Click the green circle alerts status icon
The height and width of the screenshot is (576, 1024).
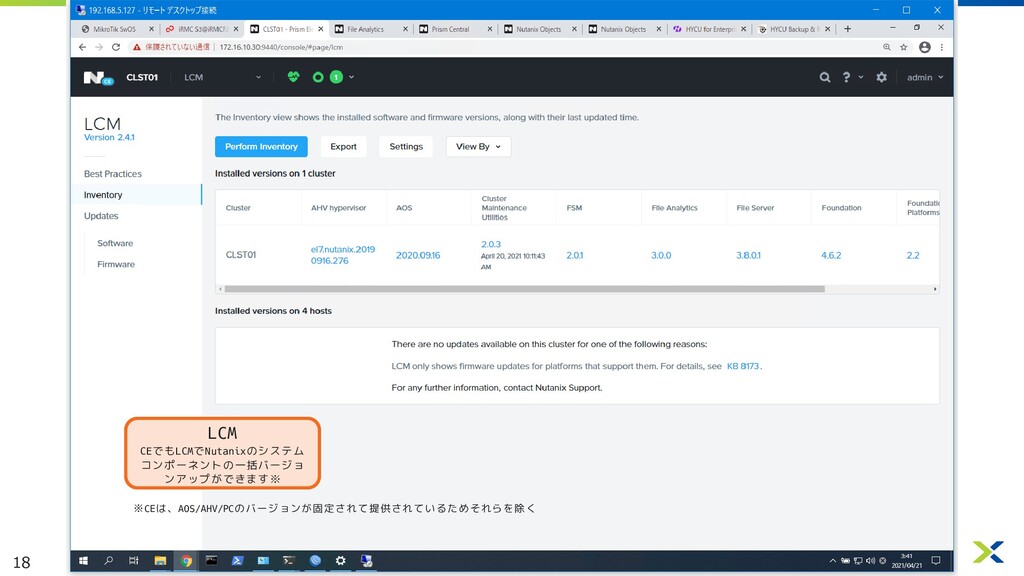[x=318, y=77]
